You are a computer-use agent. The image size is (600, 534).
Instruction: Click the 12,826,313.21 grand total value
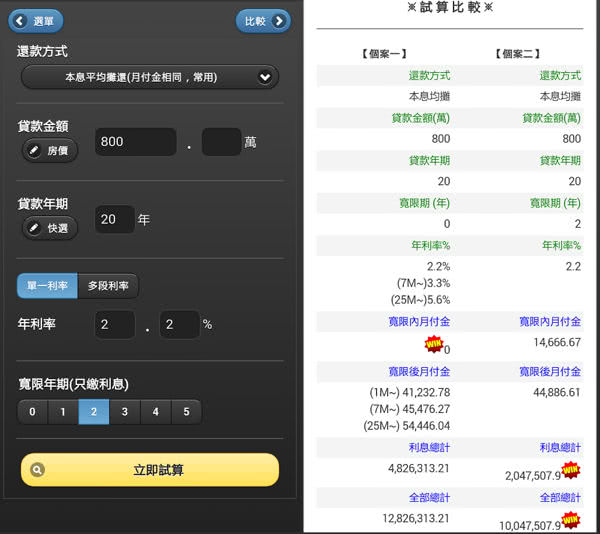[416, 518]
